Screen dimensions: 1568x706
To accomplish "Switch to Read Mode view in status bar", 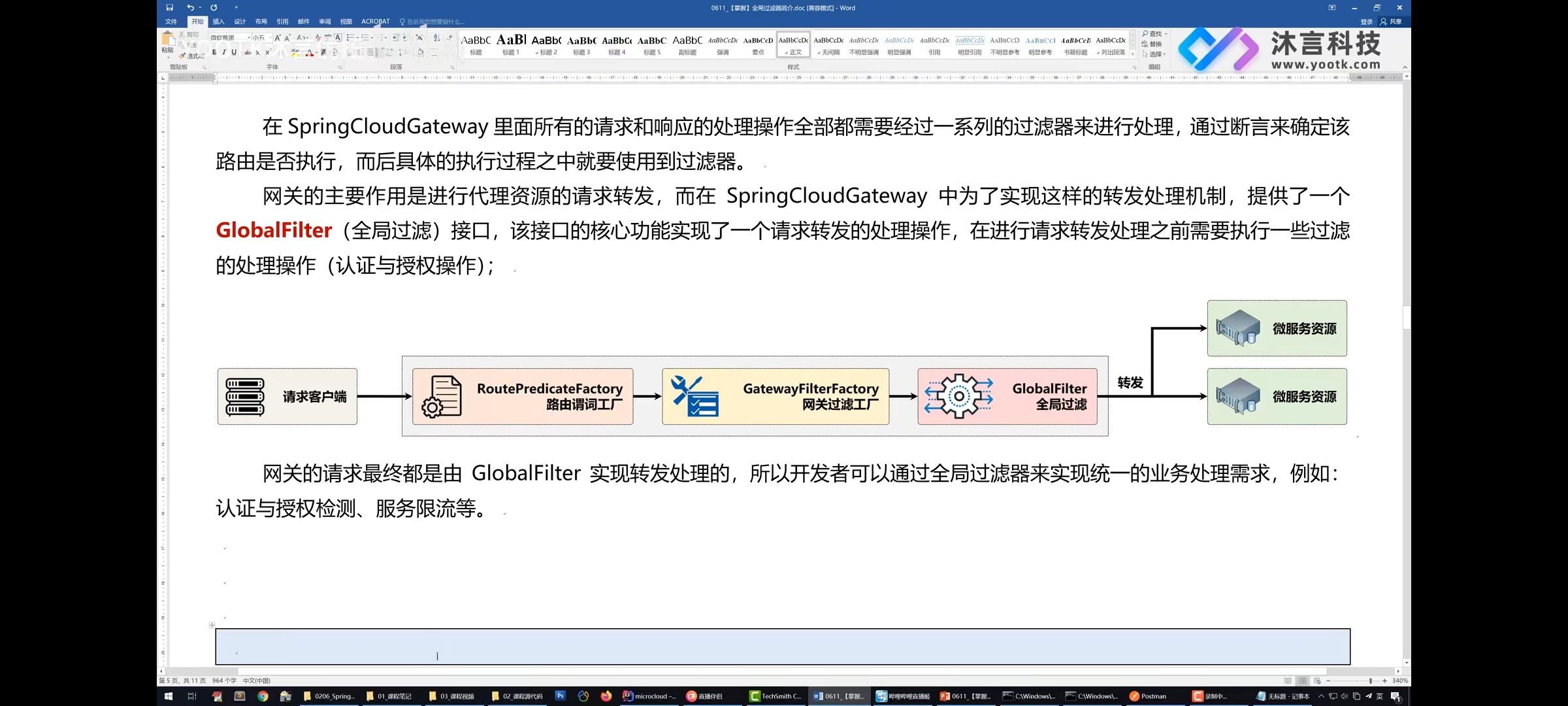I will point(1288,681).
